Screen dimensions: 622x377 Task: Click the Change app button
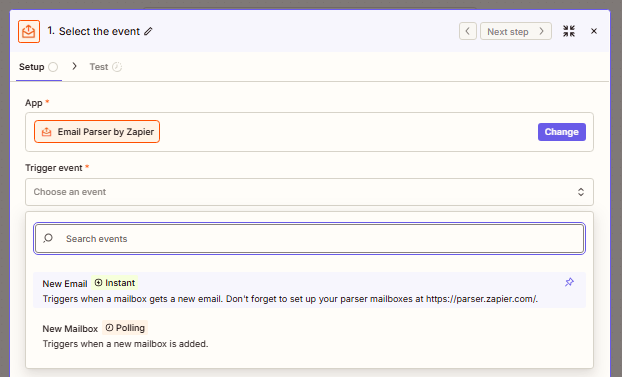pos(561,132)
